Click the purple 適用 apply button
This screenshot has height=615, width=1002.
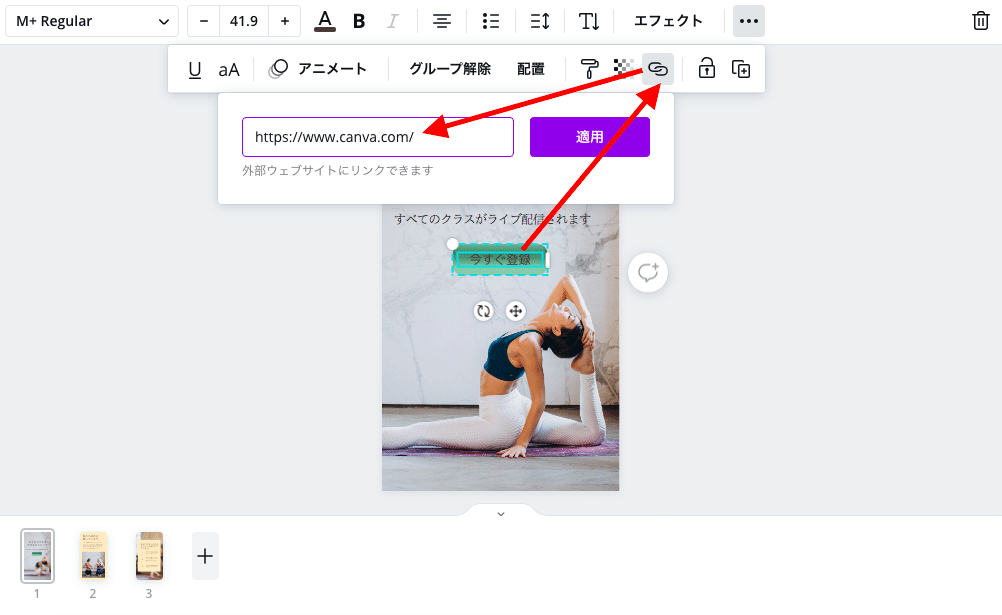click(x=590, y=137)
